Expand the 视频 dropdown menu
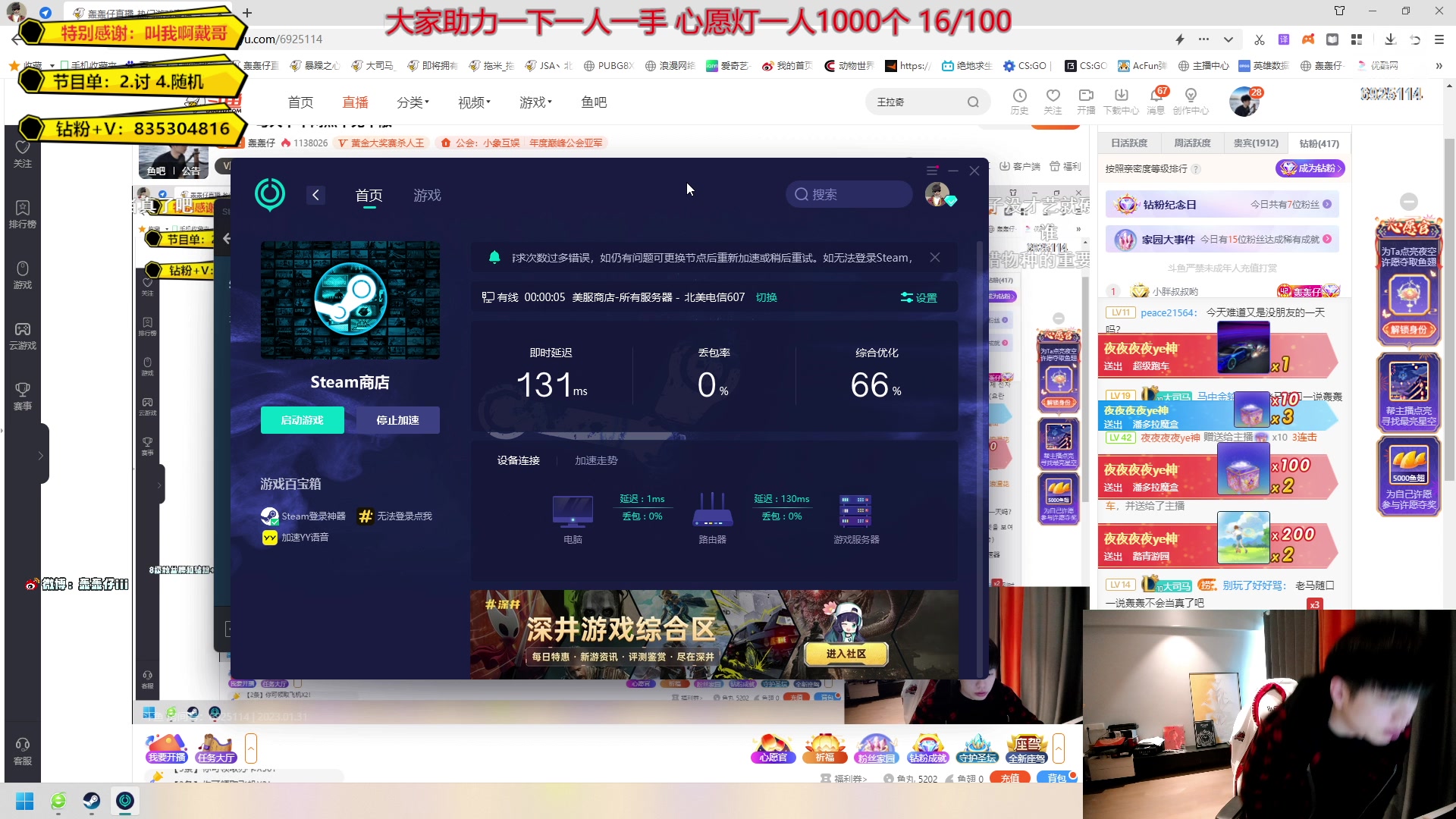The image size is (1456, 819). (x=475, y=102)
